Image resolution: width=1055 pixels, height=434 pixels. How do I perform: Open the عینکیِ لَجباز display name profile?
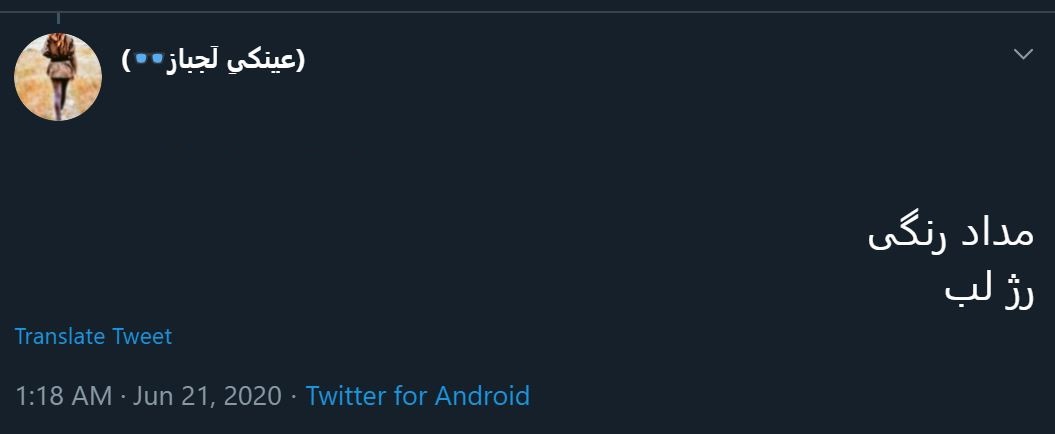(213, 60)
